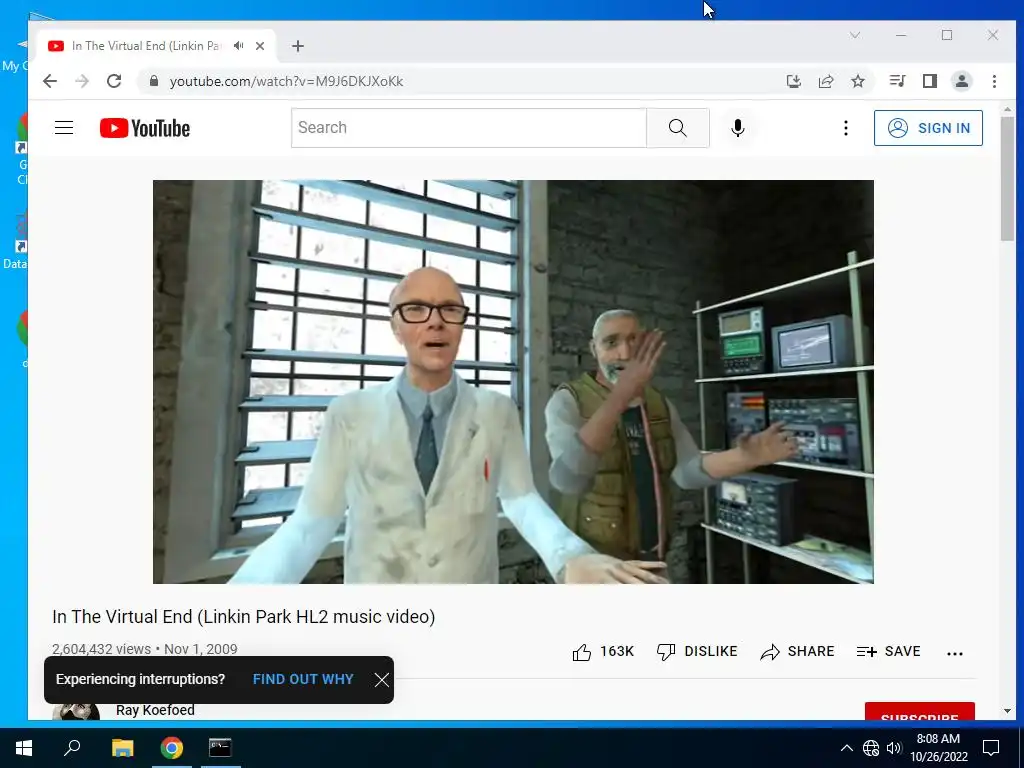Click network globe tray icon
This screenshot has width=1024, height=768.
[871, 748]
